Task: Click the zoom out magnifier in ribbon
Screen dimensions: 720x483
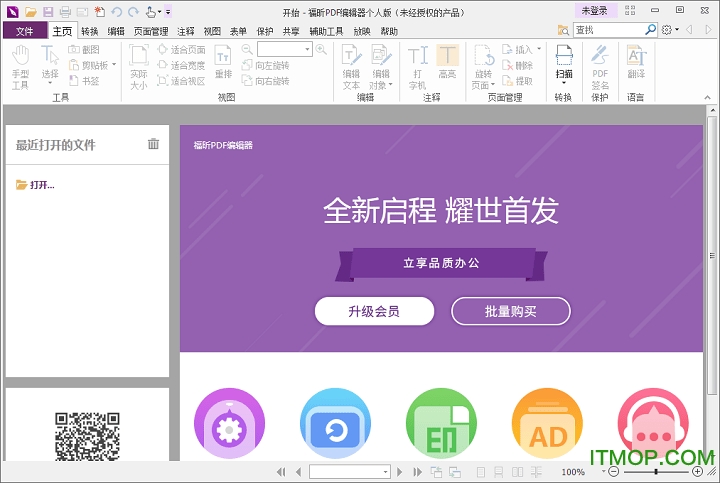Action: (247, 49)
